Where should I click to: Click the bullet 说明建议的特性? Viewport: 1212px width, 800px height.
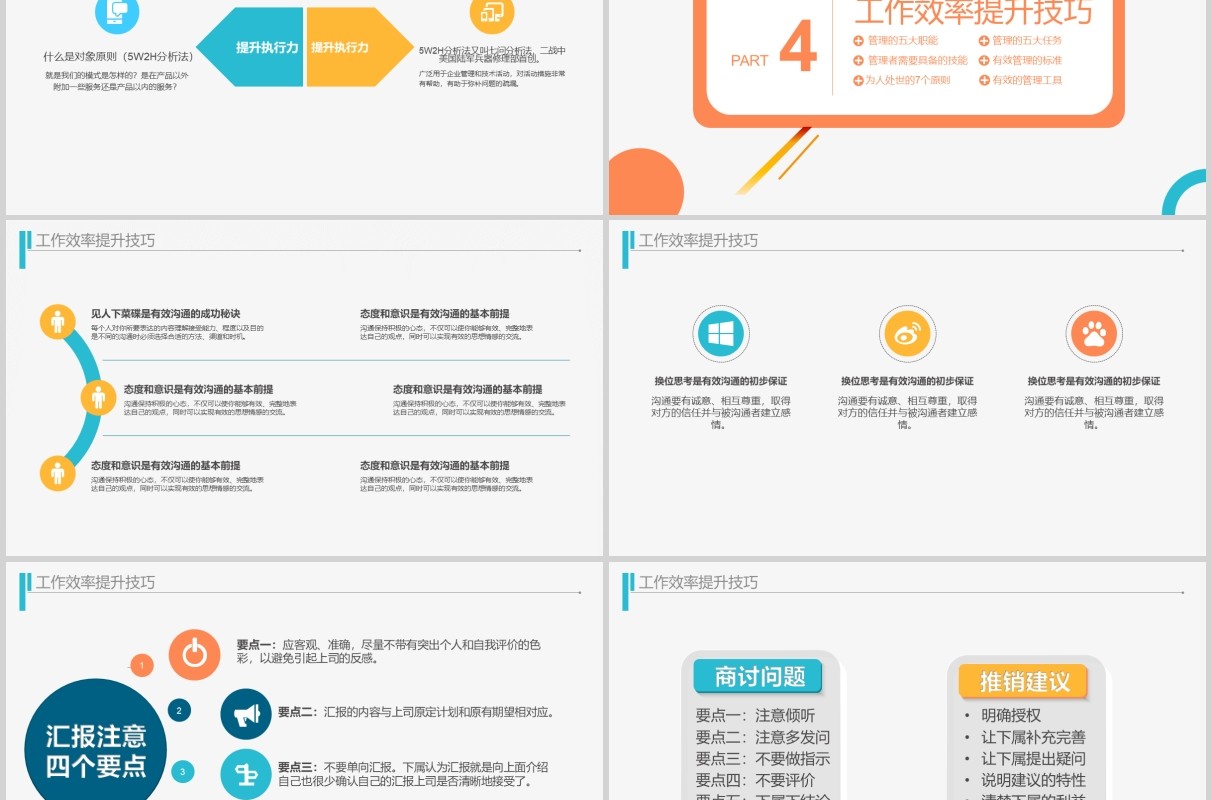point(1033,780)
